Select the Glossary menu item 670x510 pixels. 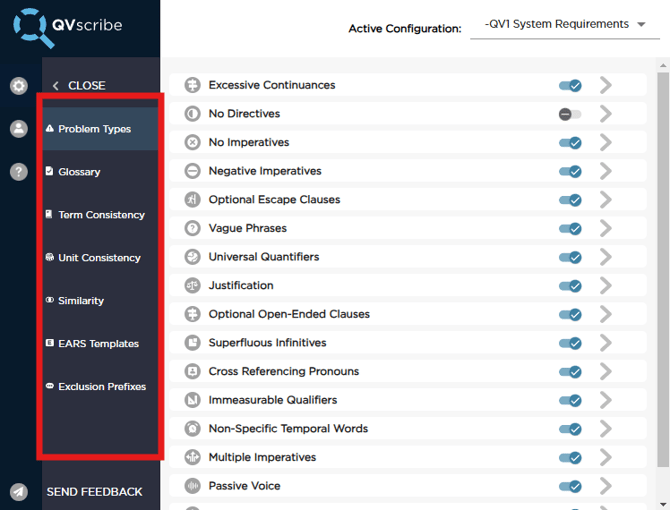(79, 172)
